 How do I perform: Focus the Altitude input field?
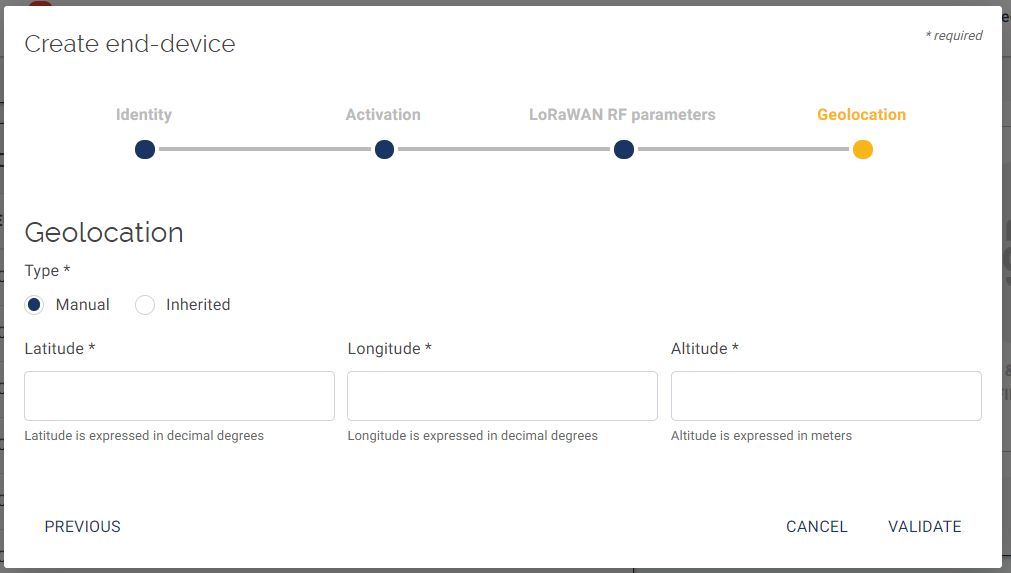(826, 396)
